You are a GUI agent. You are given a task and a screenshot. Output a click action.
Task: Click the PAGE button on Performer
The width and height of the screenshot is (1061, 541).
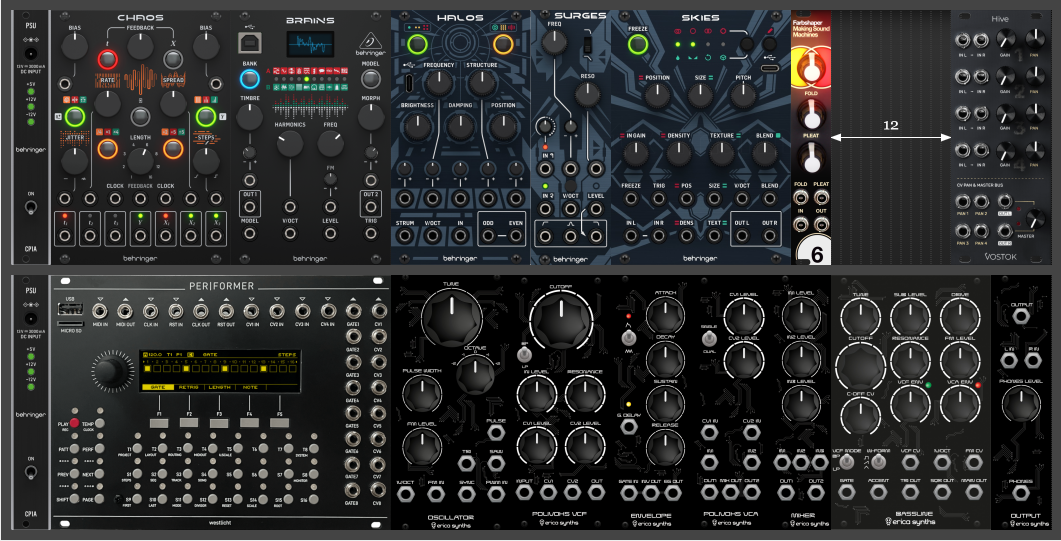coord(99,499)
